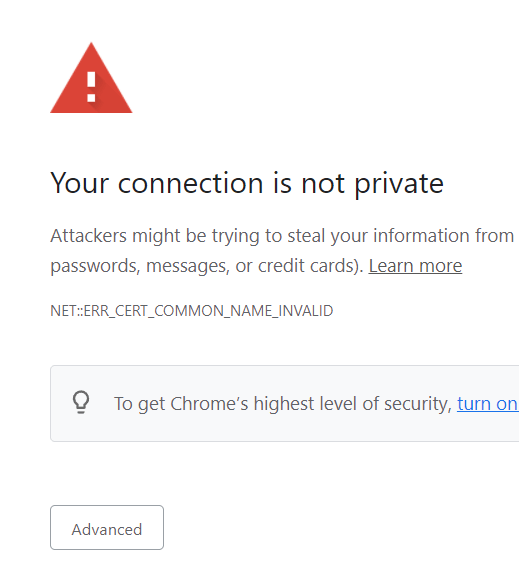Click the word 'Attackers' in the warning paragraph

point(88,236)
